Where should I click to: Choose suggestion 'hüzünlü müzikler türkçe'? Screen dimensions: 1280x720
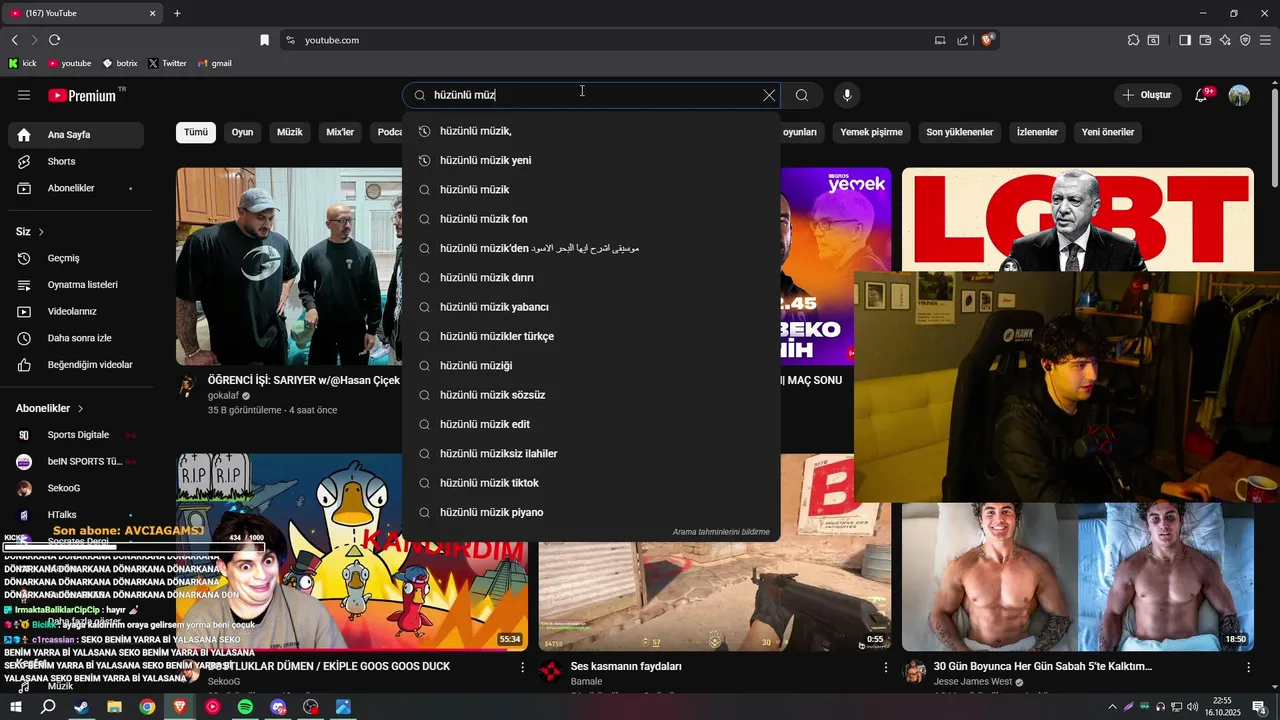pyautogui.click(x=591, y=336)
